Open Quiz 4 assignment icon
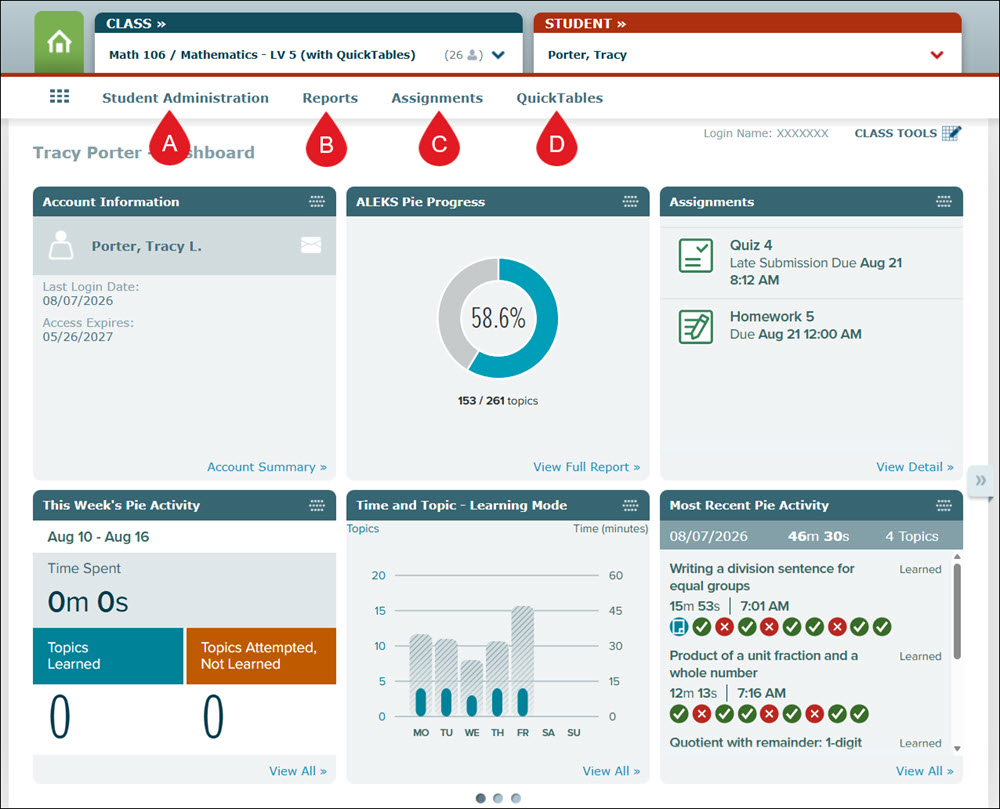 tap(696, 256)
